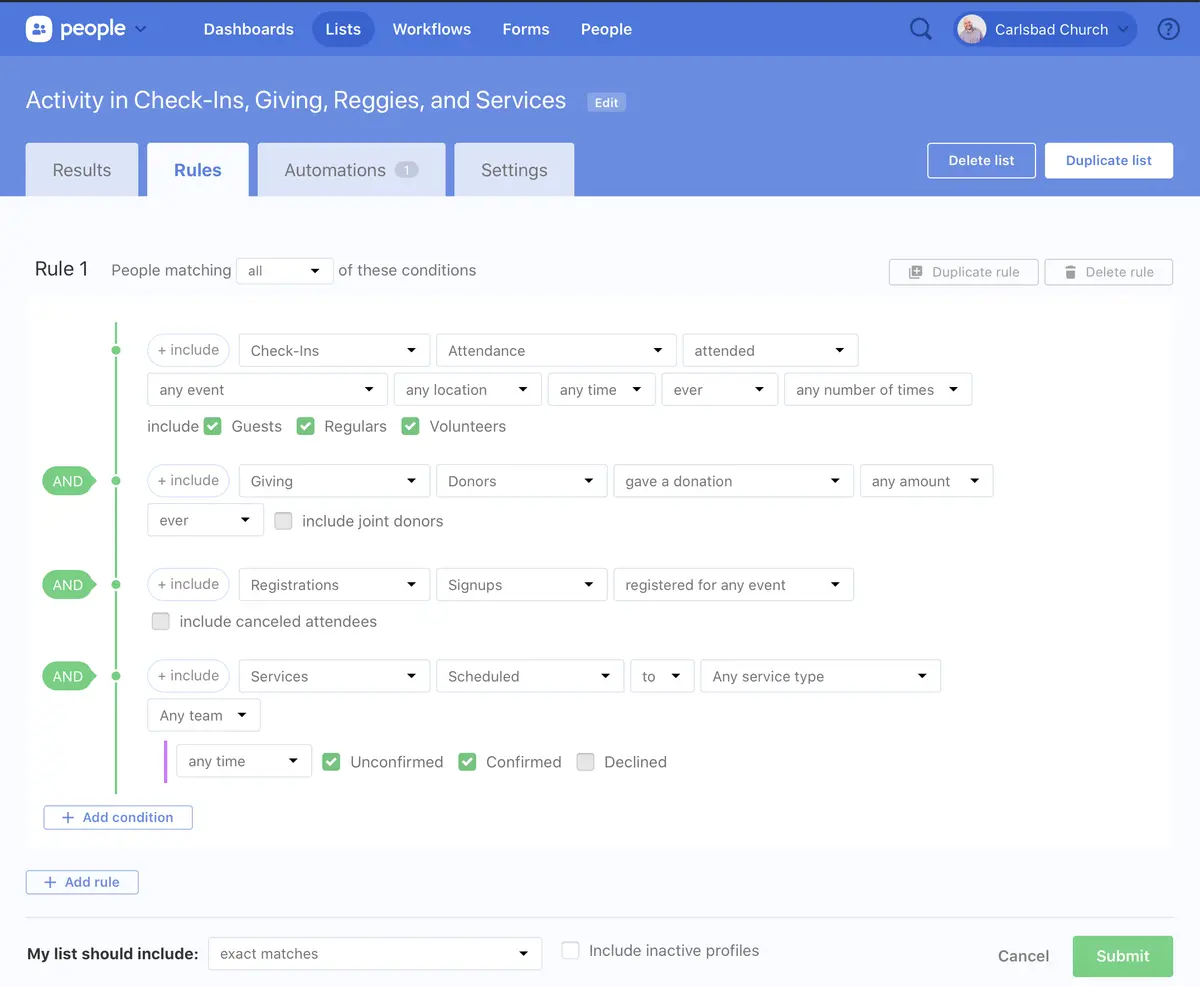This screenshot has width=1200, height=986.
Task: Open the gave a donation dropdown
Action: pos(734,481)
